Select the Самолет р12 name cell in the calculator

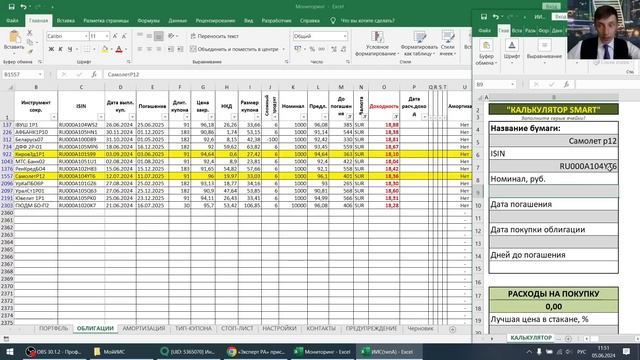click(x=553, y=141)
